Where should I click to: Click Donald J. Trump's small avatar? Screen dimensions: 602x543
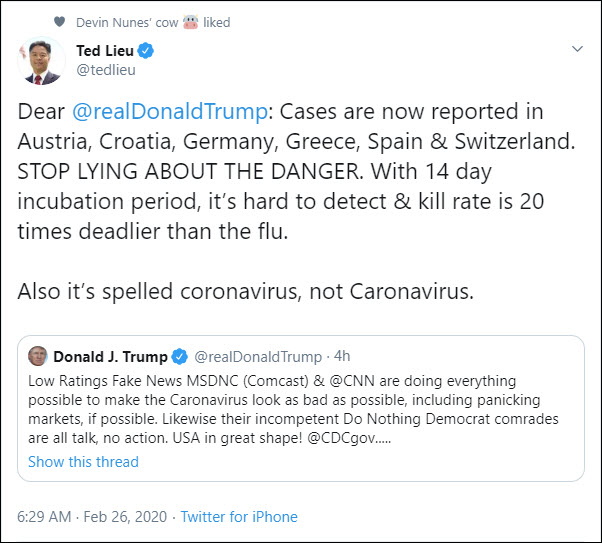click(38, 357)
